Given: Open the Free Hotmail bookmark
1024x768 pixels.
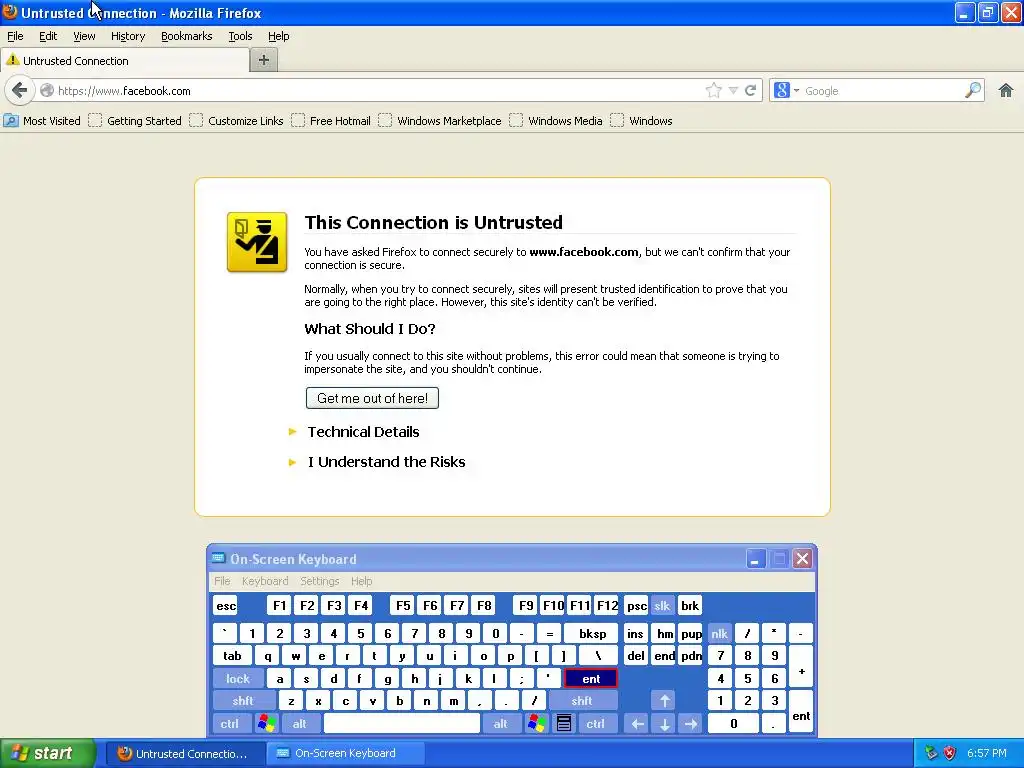Looking at the screenshot, I should 331,121.
